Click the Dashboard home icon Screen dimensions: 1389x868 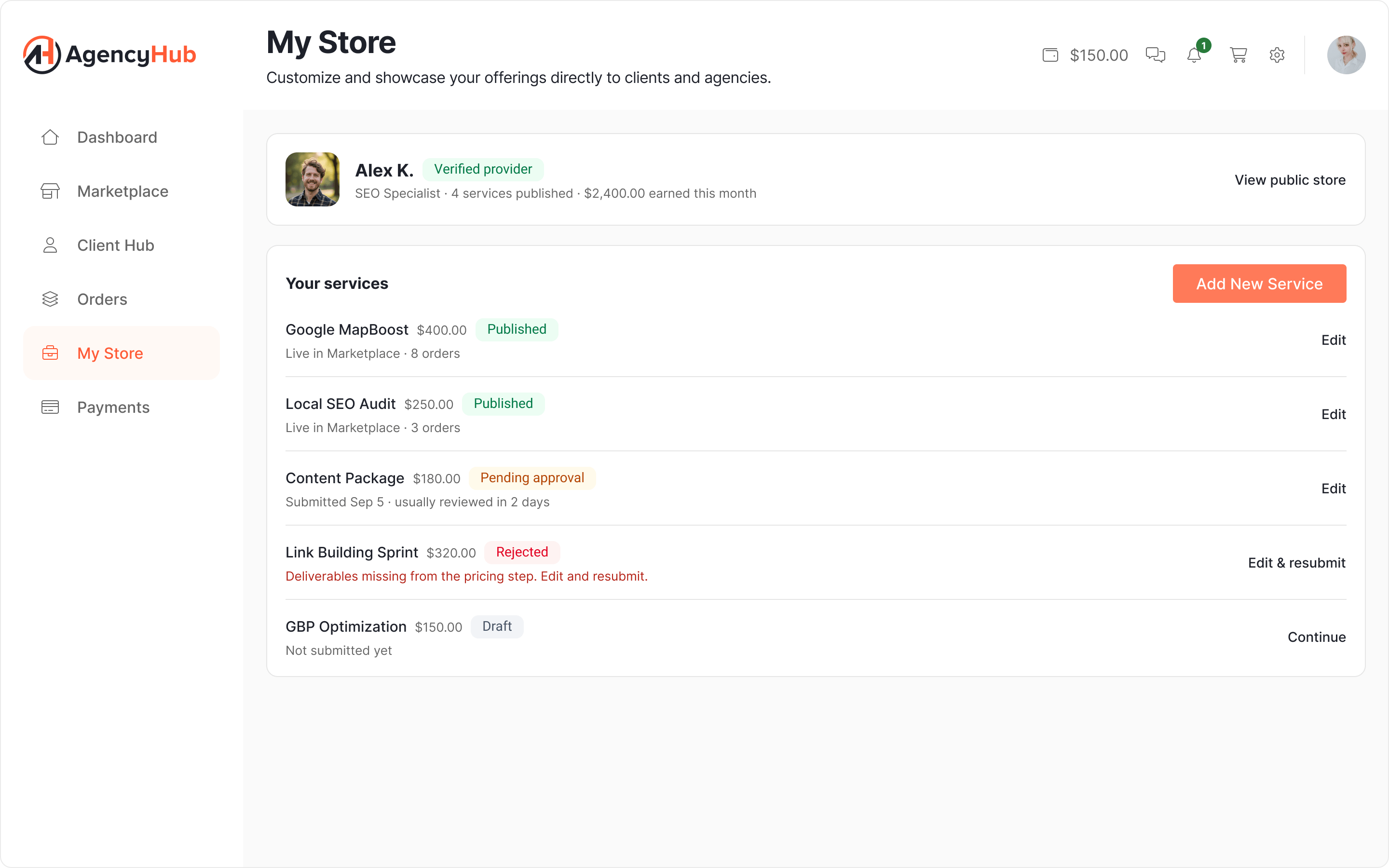[x=50, y=137]
